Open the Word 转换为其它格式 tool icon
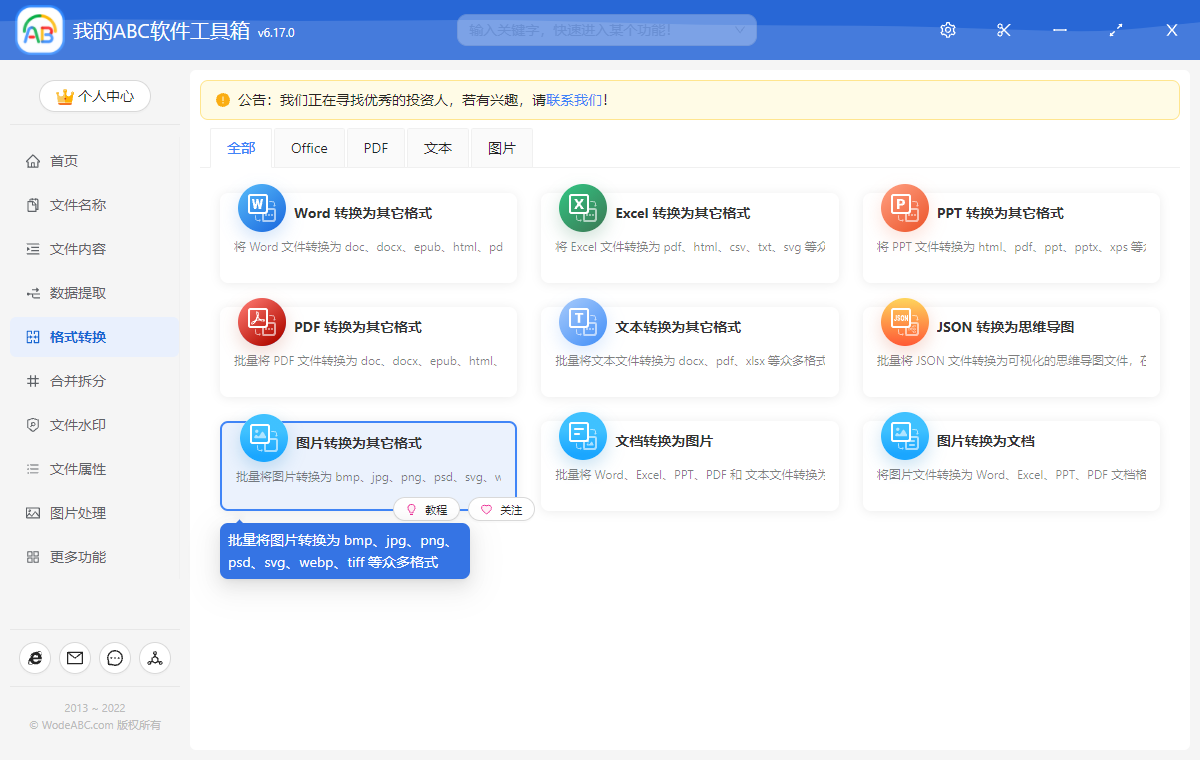 (x=261, y=208)
